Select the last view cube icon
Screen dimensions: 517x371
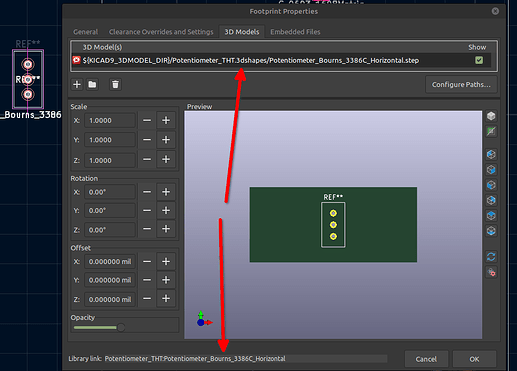pyautogui.click(x=491, y=231)
